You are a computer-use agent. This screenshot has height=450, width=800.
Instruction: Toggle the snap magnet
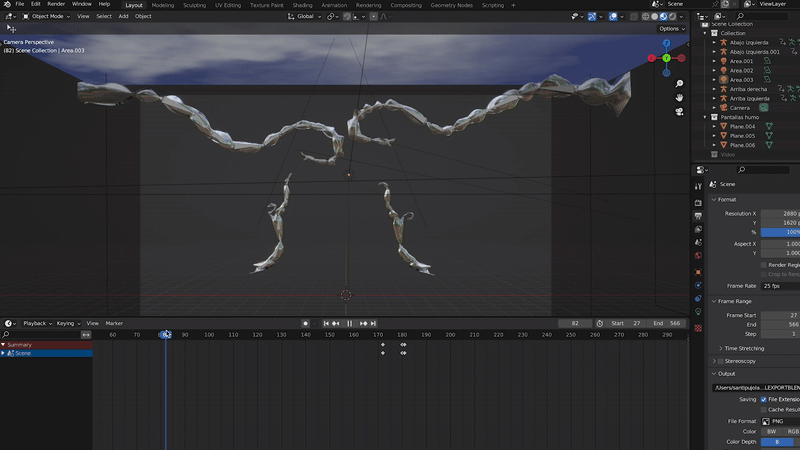[347, 16]
